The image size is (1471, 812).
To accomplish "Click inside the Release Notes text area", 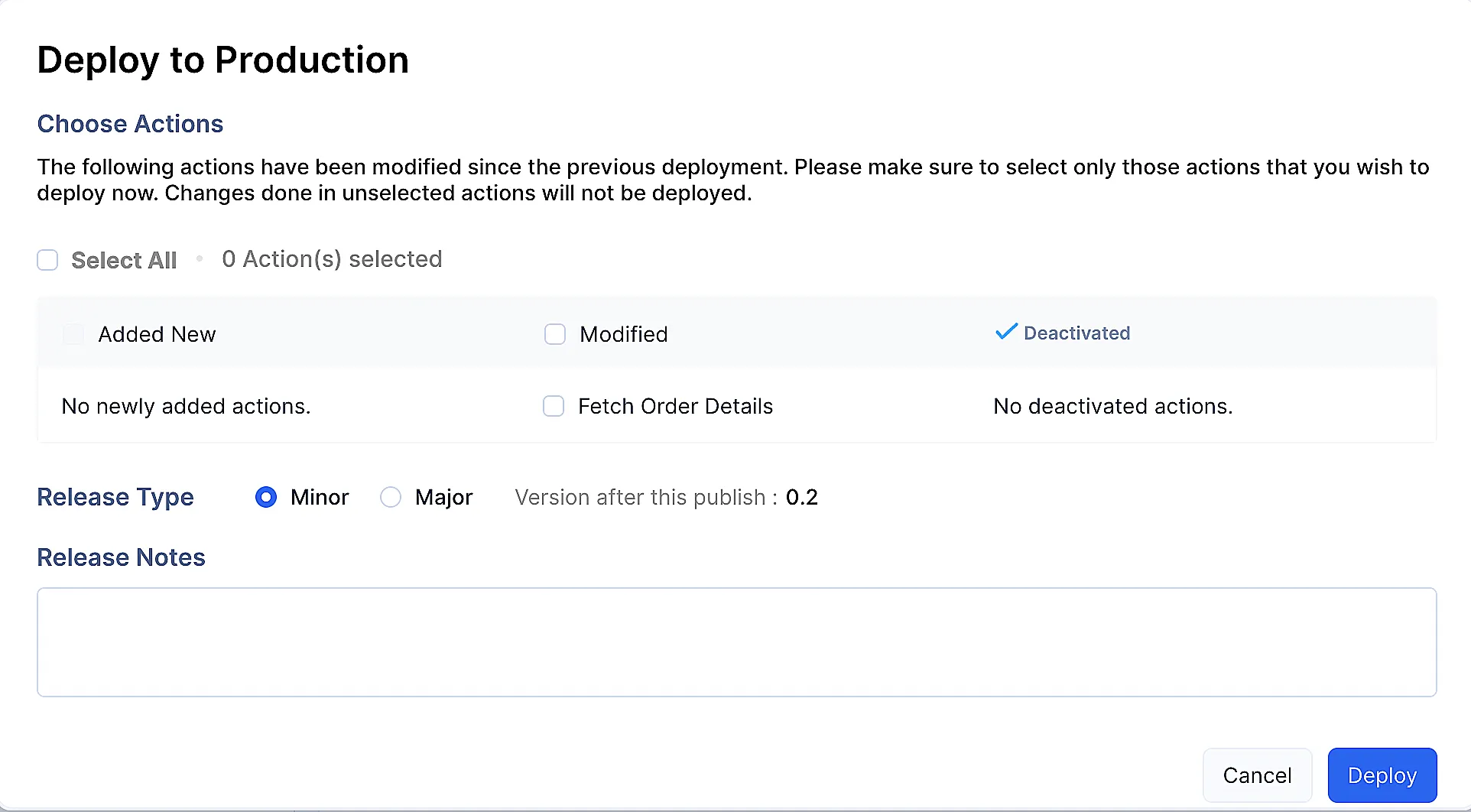I will (x=737, y=642).
